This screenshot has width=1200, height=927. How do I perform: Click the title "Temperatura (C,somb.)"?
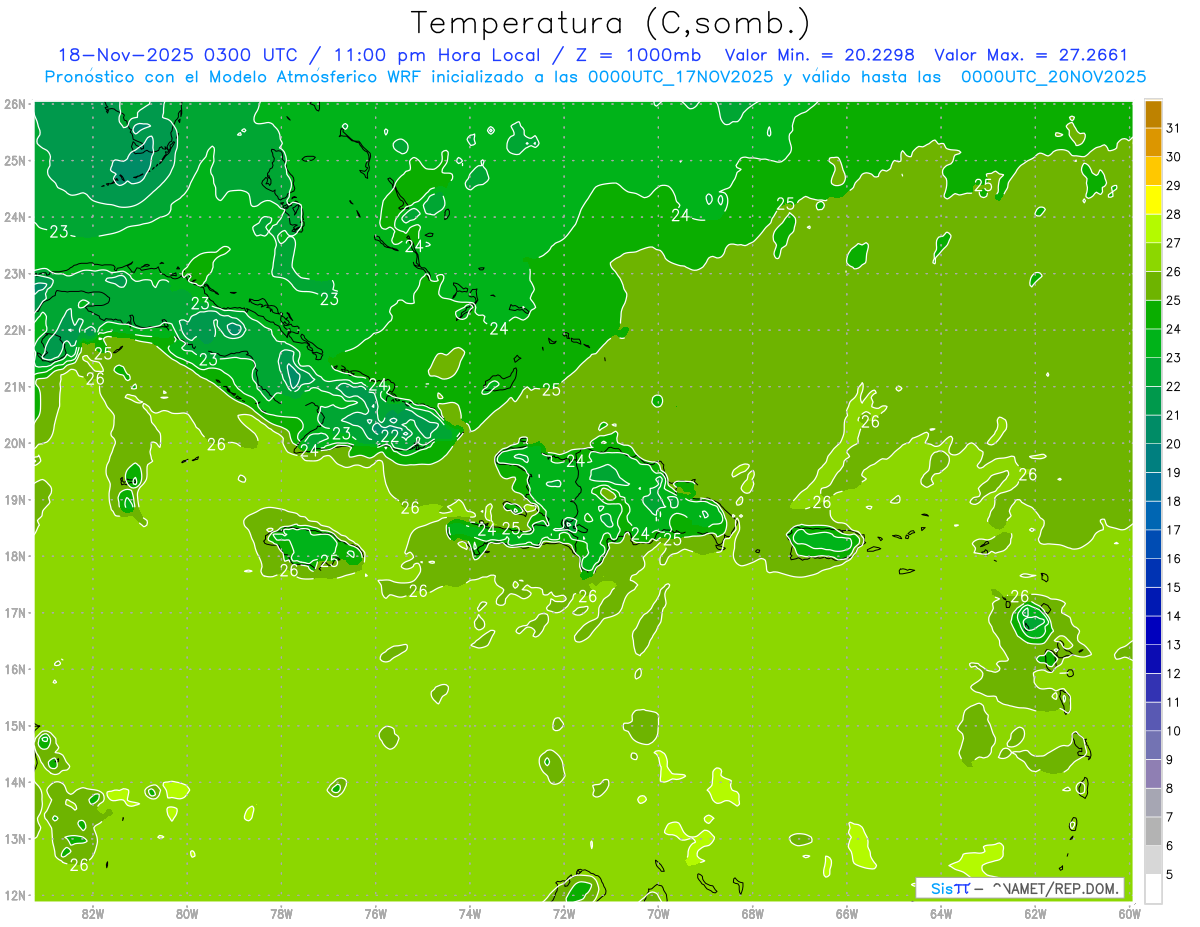pos(612,23)
